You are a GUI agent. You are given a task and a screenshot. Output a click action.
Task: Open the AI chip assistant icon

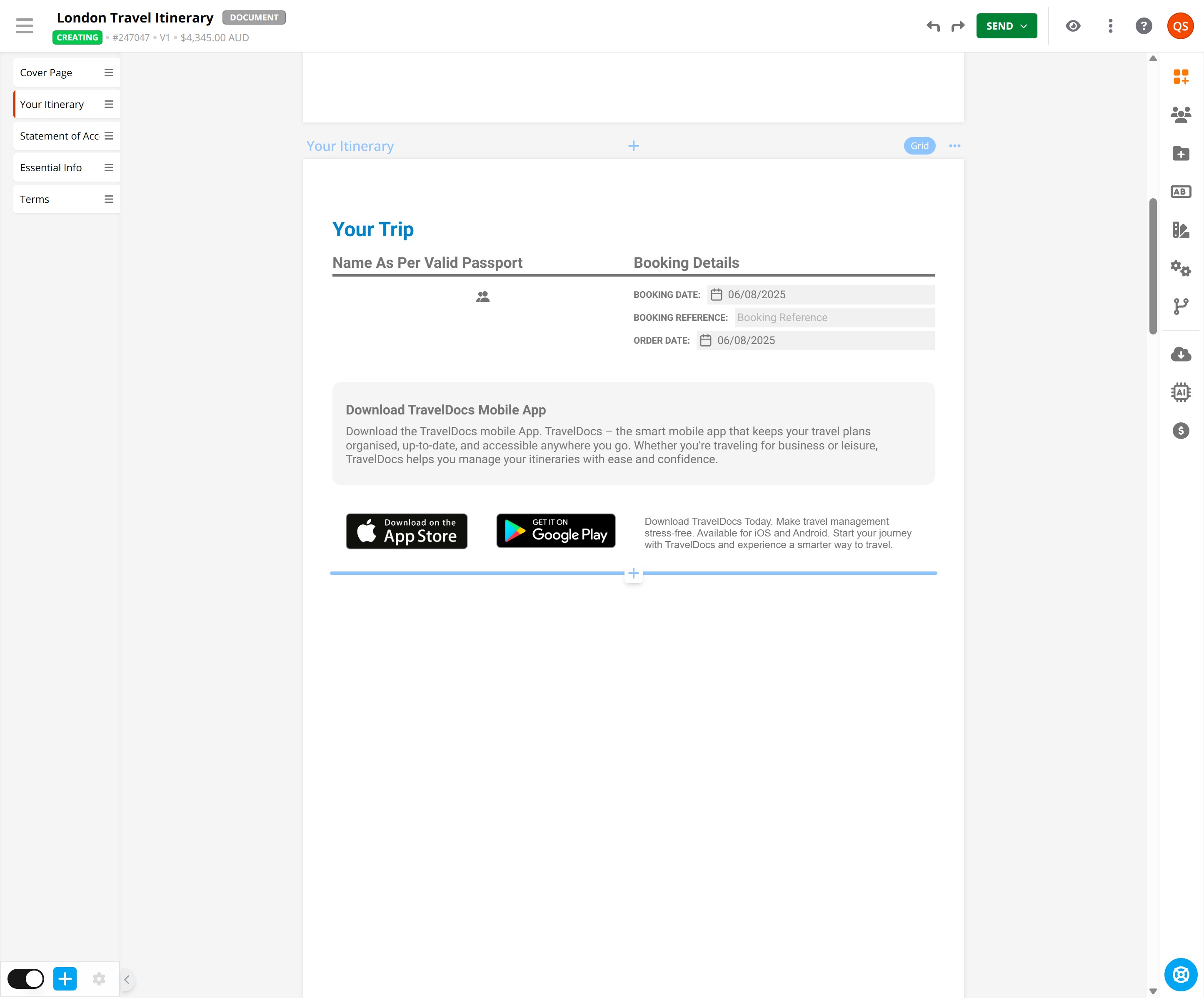click(1181, 393)
